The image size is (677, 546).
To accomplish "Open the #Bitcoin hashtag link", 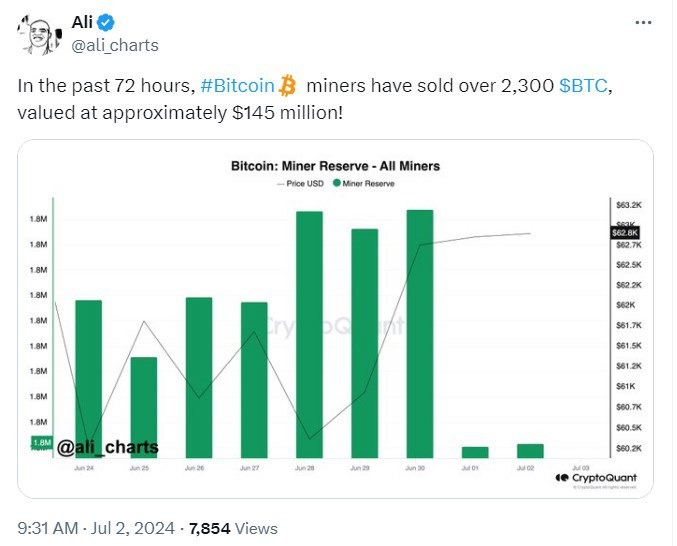I will point(236,87).
